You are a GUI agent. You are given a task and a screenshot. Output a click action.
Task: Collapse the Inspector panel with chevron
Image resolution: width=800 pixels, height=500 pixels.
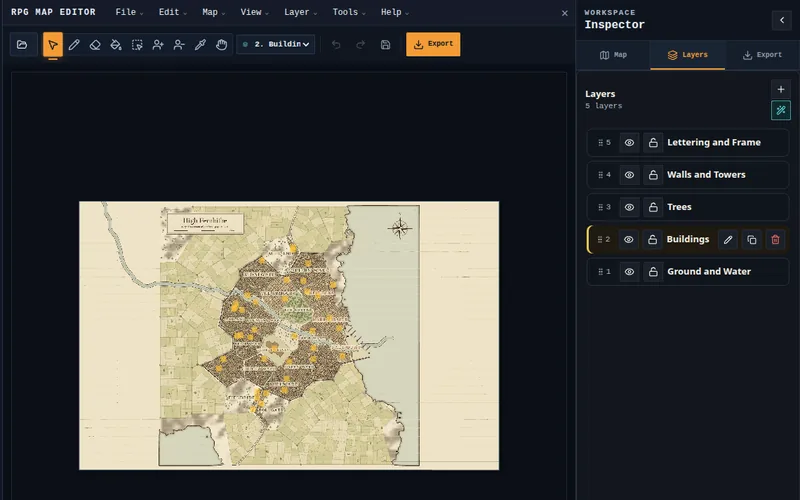coord(782,20)
